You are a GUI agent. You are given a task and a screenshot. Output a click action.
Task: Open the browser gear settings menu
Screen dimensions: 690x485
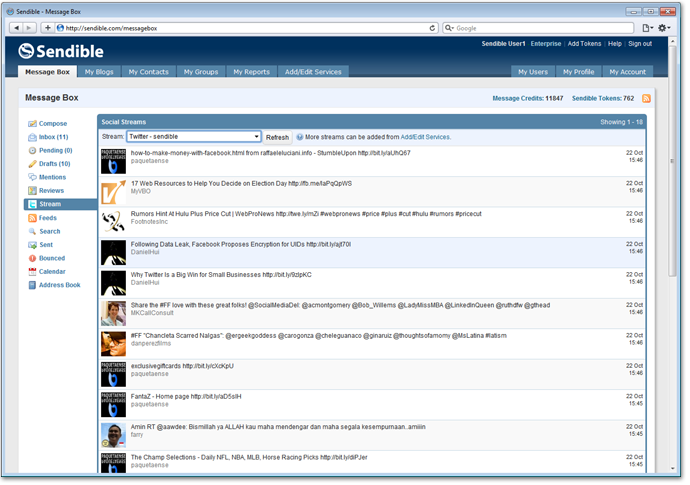point(664,28)
